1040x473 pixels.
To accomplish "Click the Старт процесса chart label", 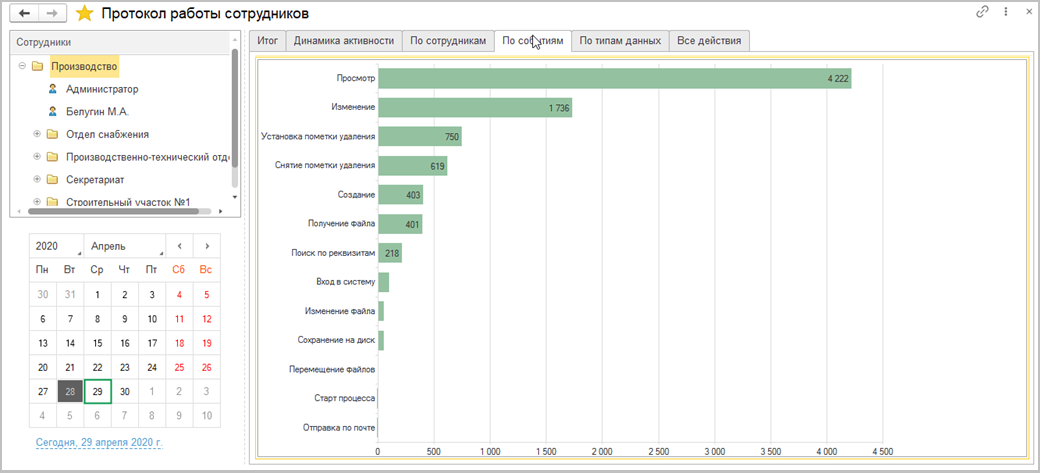I will tap(345, 399).
